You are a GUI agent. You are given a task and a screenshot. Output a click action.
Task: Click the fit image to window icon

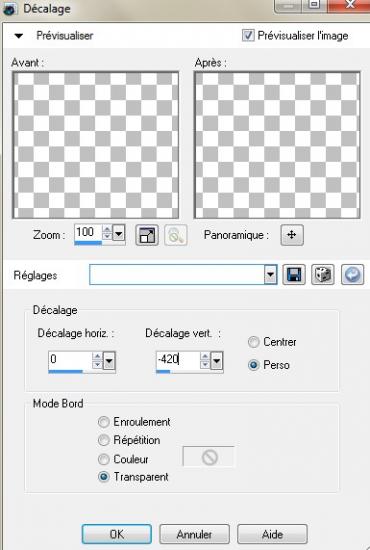147,235
